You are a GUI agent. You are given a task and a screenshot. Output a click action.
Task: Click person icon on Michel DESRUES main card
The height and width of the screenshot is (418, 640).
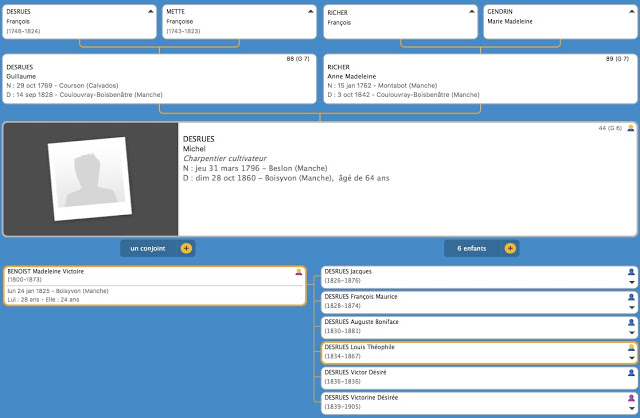pyautogui.click(x=630, y=128)
